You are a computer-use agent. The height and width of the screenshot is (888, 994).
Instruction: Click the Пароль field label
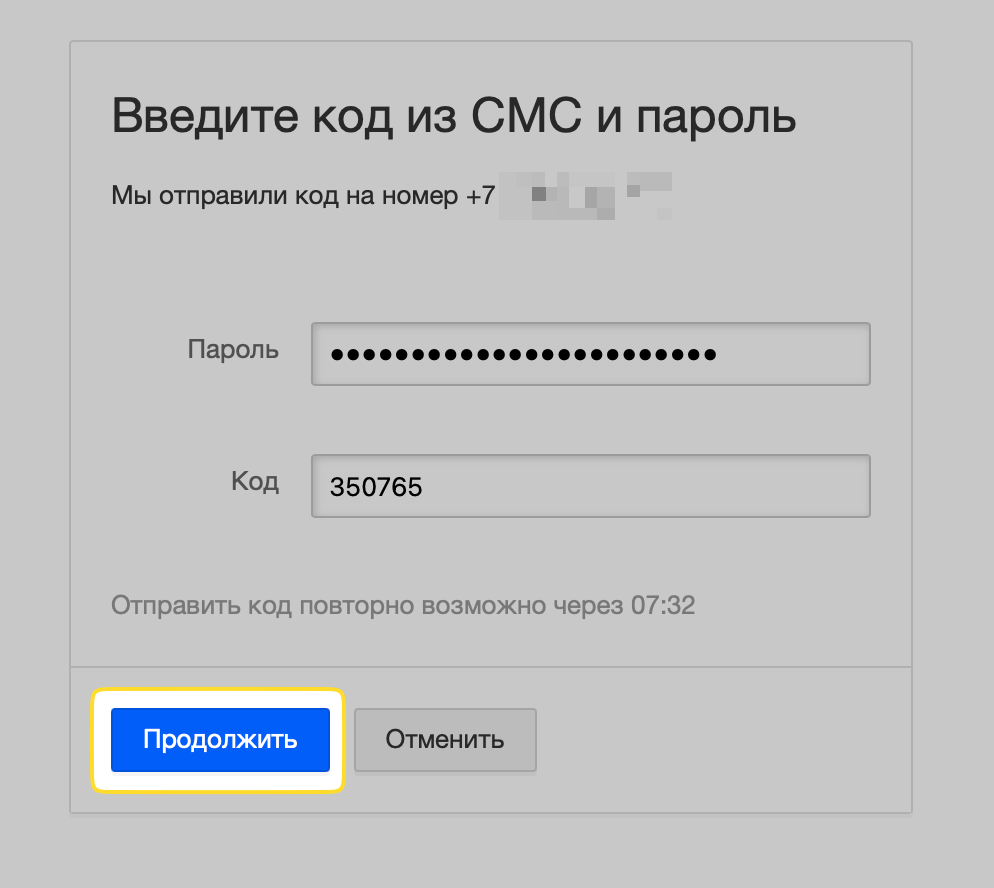[233, 350]
